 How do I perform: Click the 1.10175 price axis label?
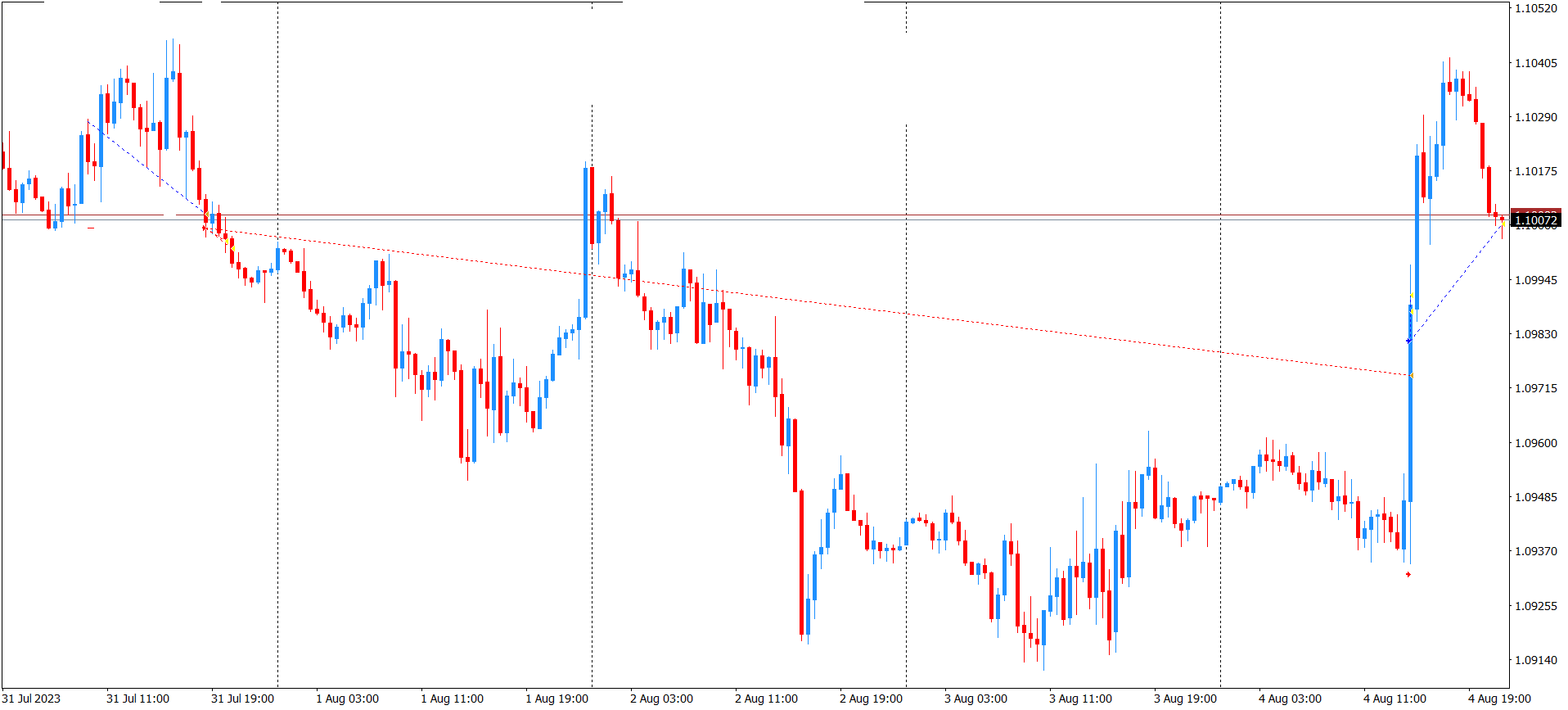tap(1536, 171)
